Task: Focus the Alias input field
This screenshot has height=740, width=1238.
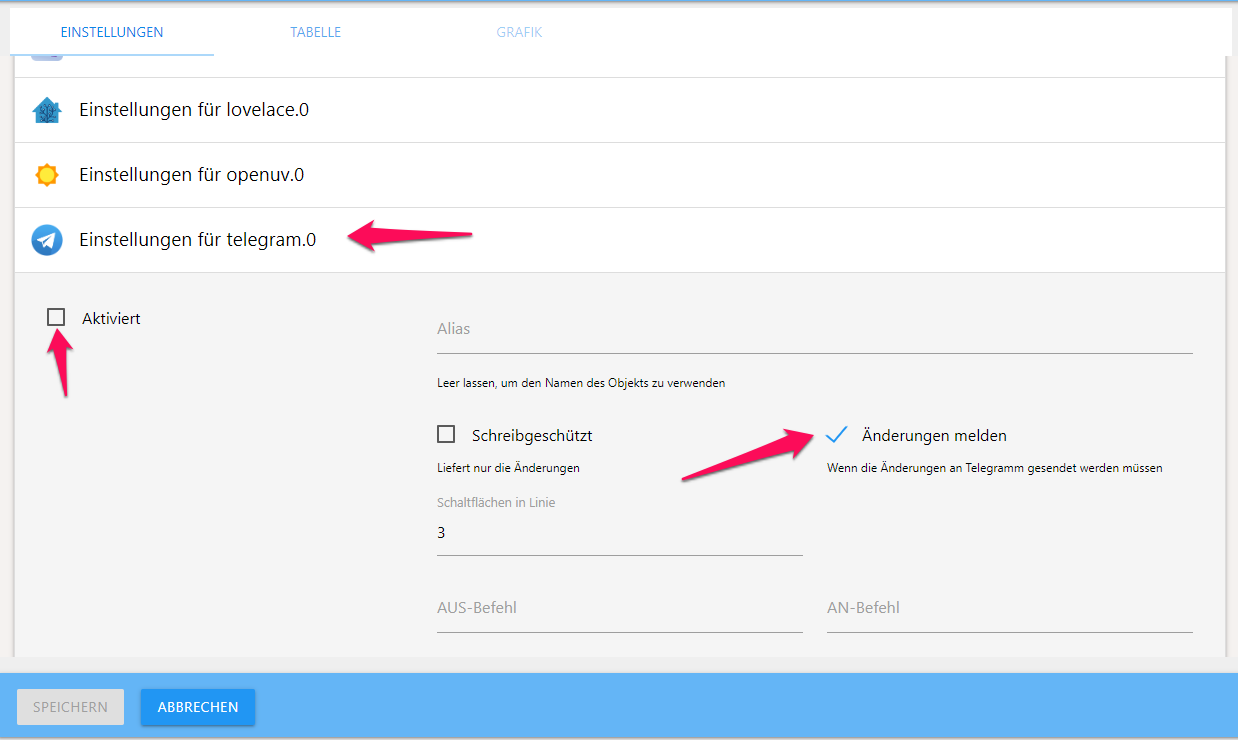Action: tap(815, 330)
